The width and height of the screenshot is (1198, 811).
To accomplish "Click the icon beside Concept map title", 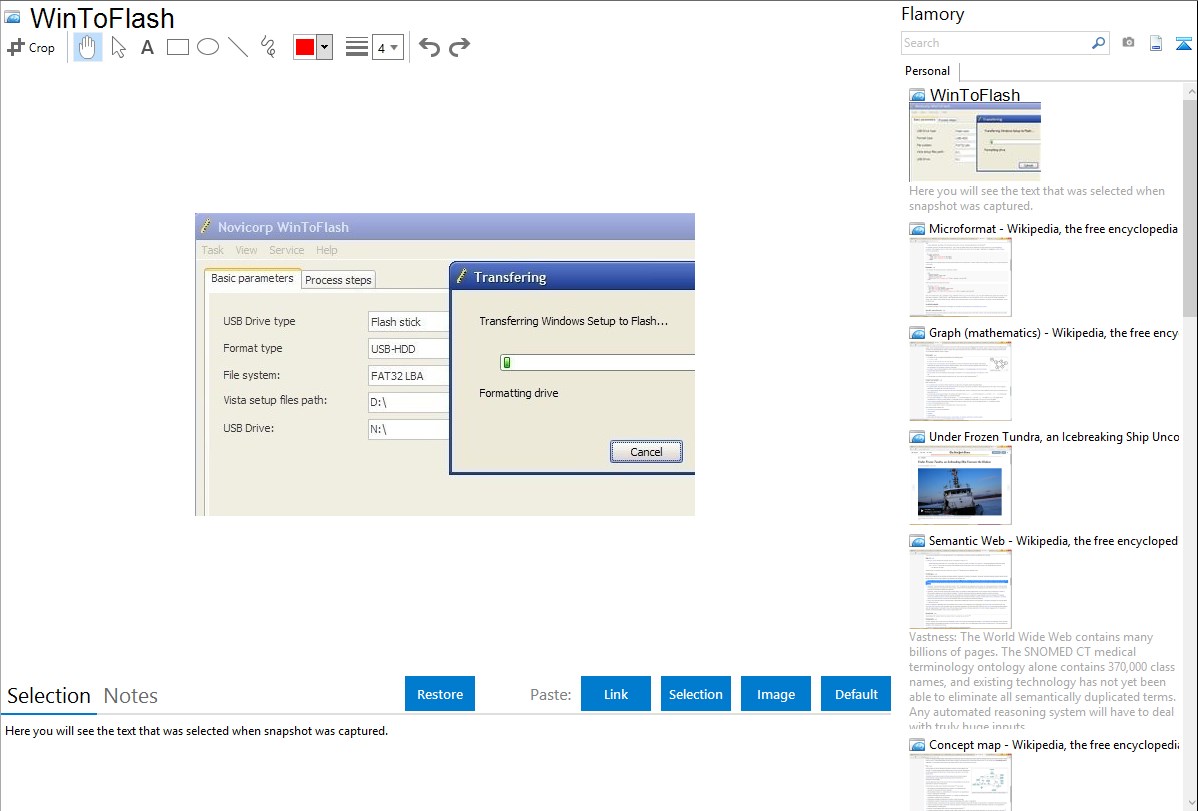I will (918, 745).
